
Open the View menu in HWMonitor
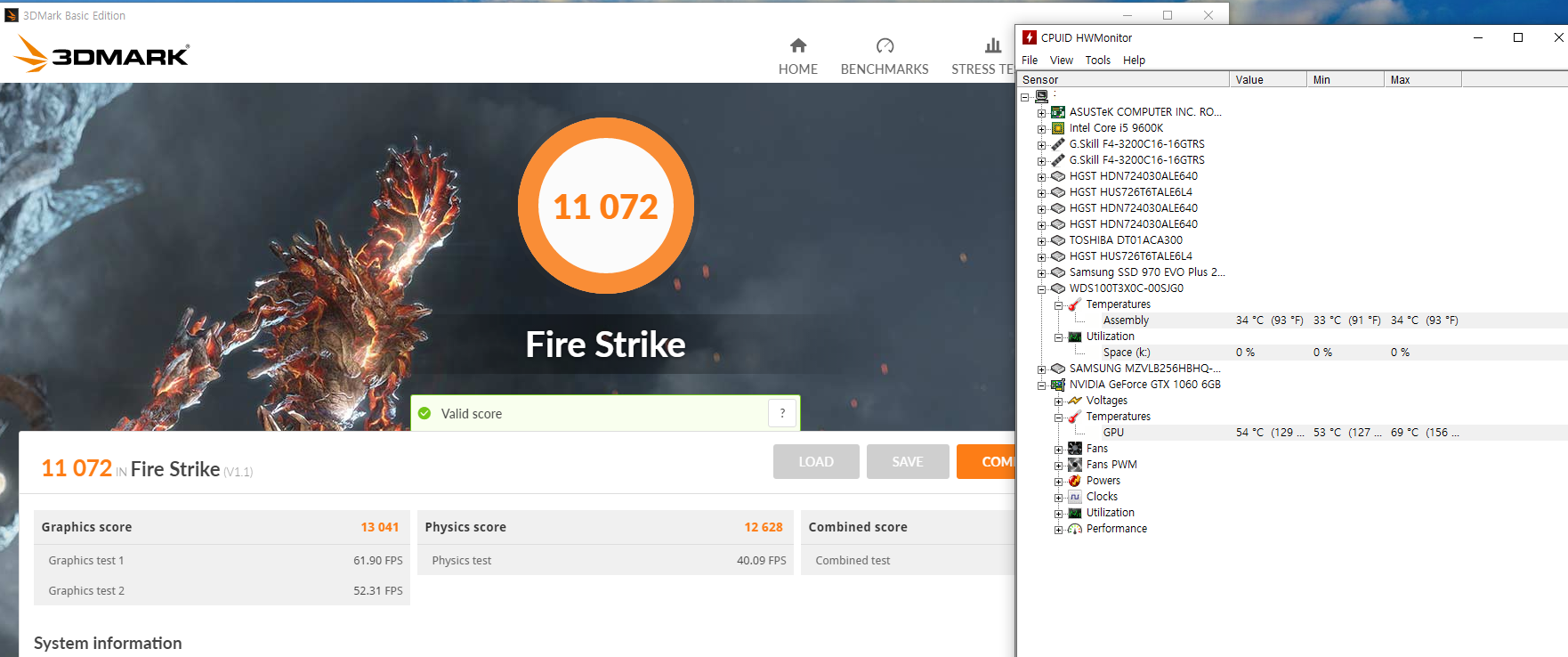[x=1061, y=61]
